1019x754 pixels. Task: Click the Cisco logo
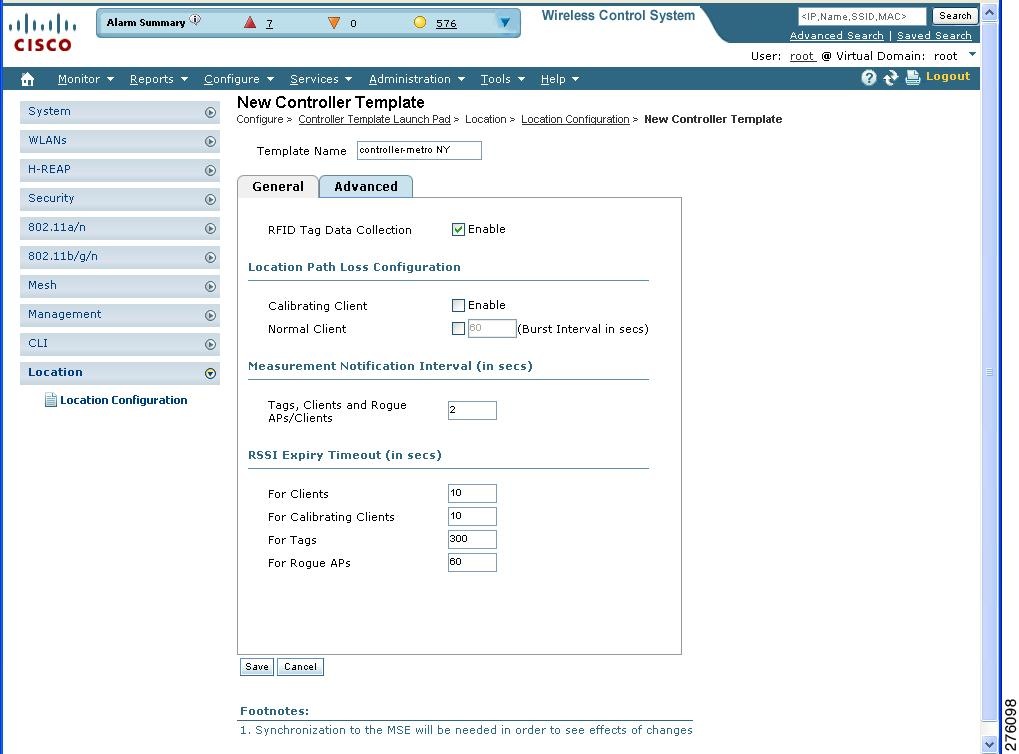pos(43,33)
